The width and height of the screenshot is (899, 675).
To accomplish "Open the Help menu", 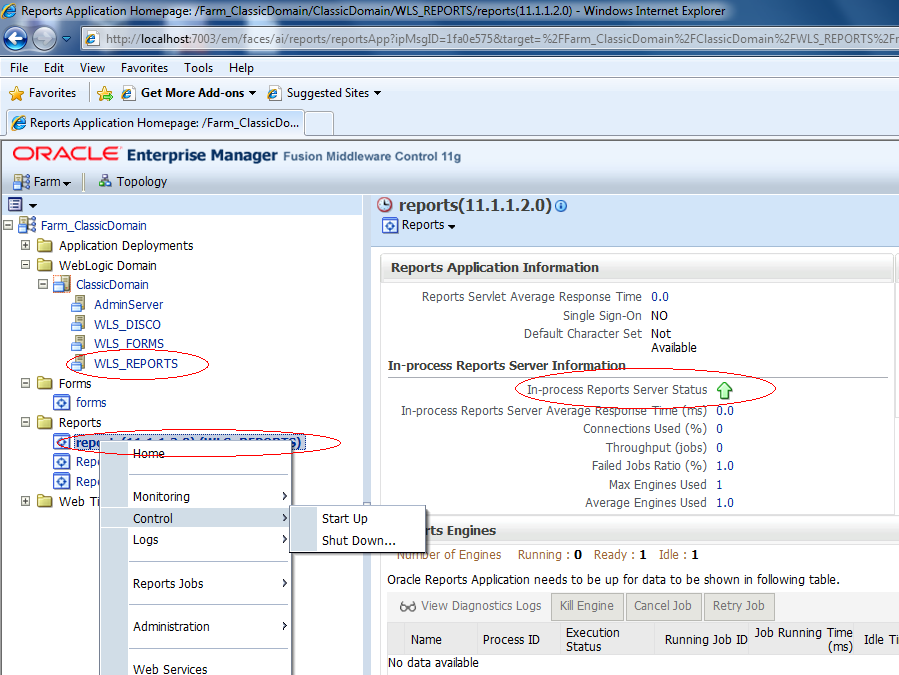I will [241, 68].
